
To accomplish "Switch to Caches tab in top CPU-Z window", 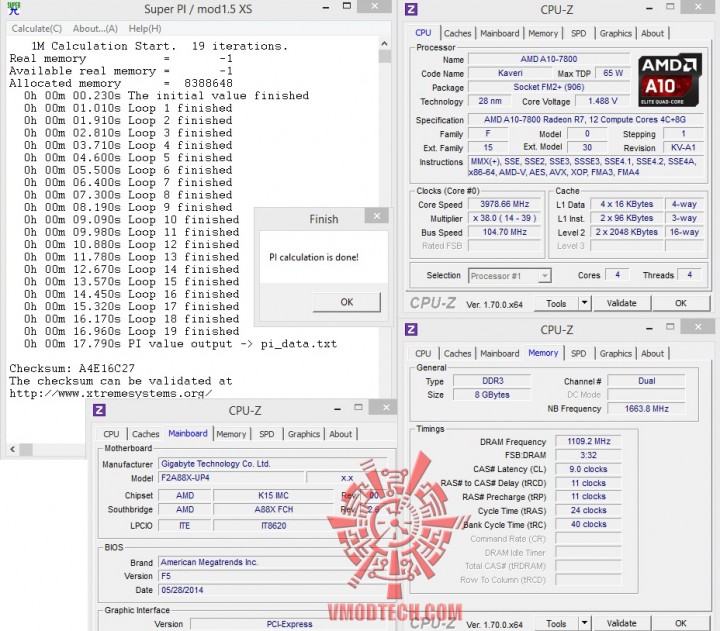I will tap(457, 33).
